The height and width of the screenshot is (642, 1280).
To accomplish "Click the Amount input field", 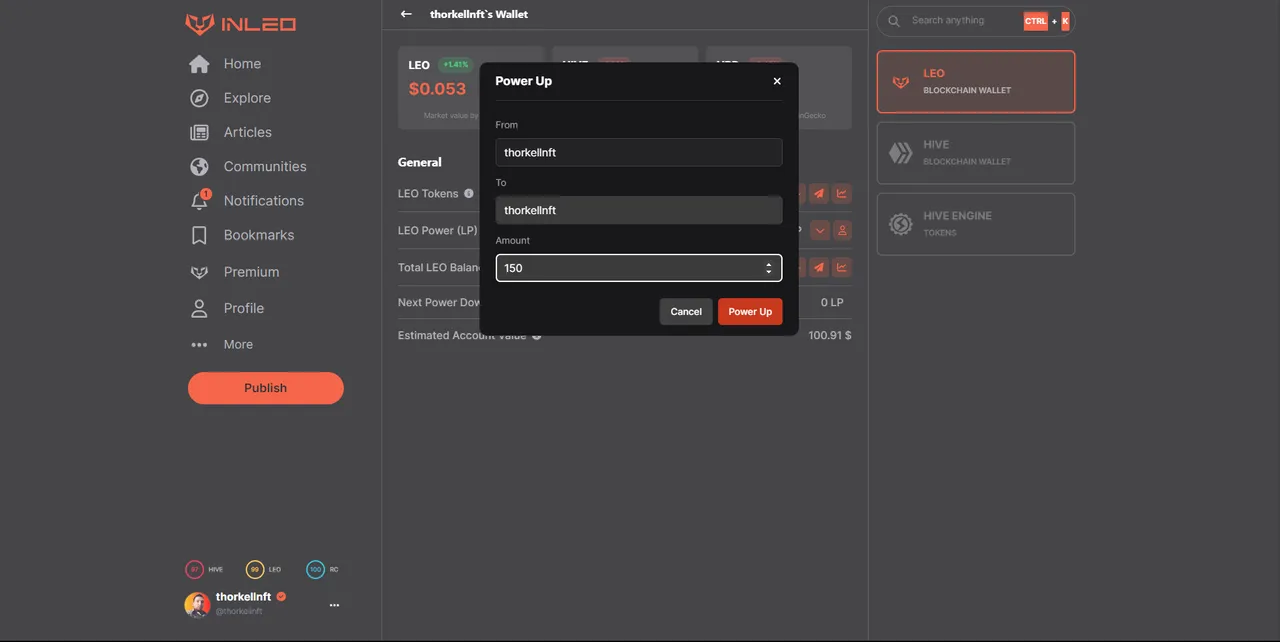I will [x=639, y=268].
